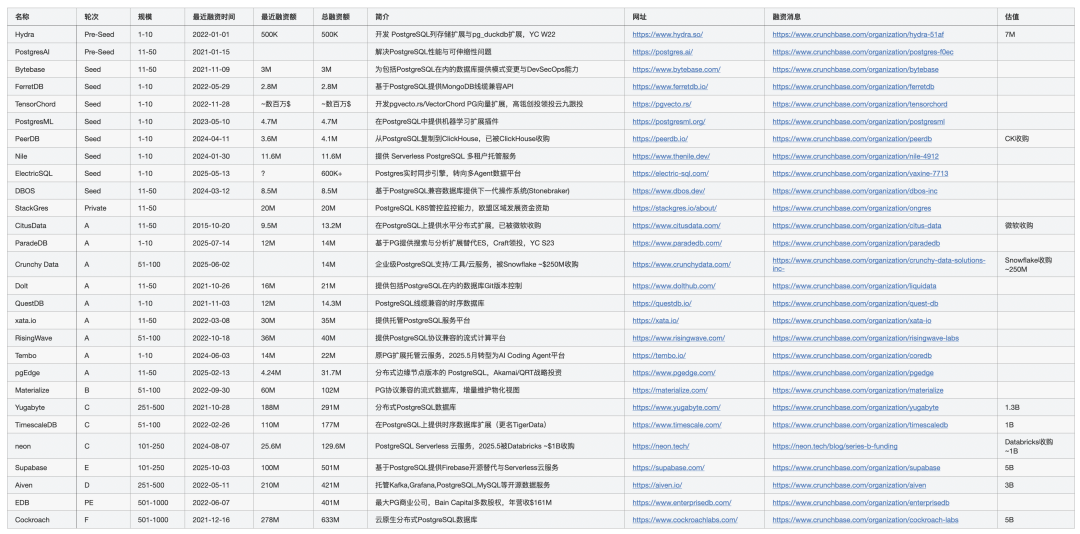Select the Crunchy Data name cell
Image resolution: width=1080 pixels, height=534 pixels.
point(41,265)
